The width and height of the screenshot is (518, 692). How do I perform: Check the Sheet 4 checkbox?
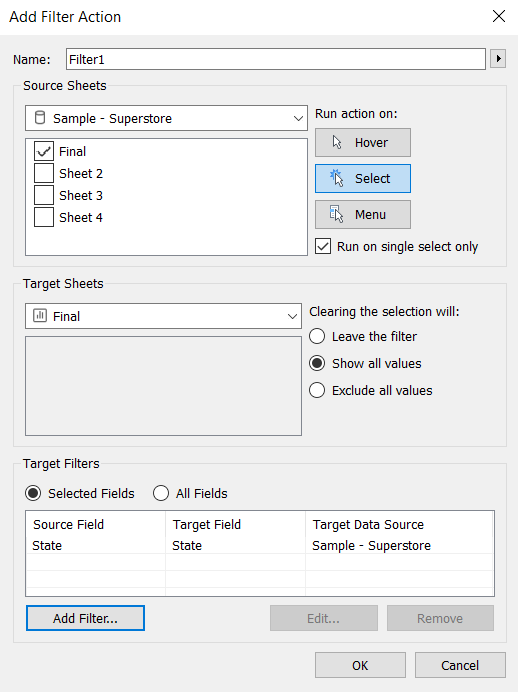[44, 217]
